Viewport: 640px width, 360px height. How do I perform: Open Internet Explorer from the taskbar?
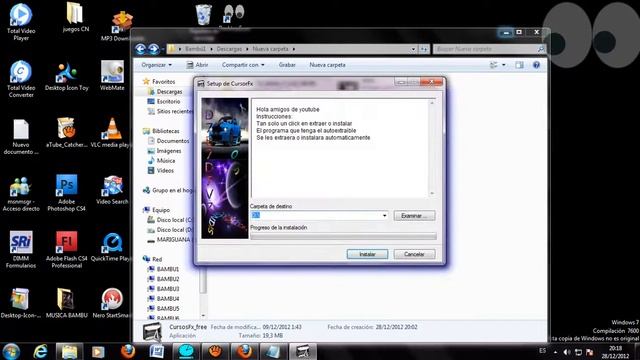(x=40, y=351)
